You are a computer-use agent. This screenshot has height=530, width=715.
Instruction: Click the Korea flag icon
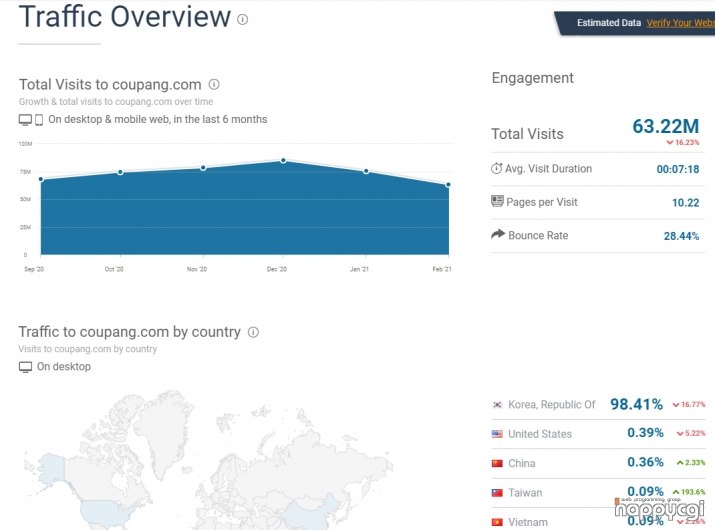497,405
